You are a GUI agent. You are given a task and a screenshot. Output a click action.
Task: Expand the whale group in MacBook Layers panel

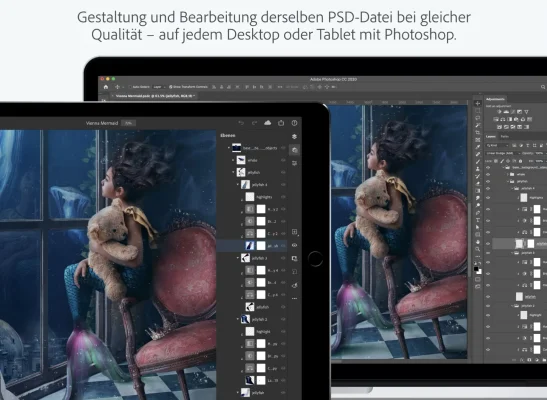508,174
